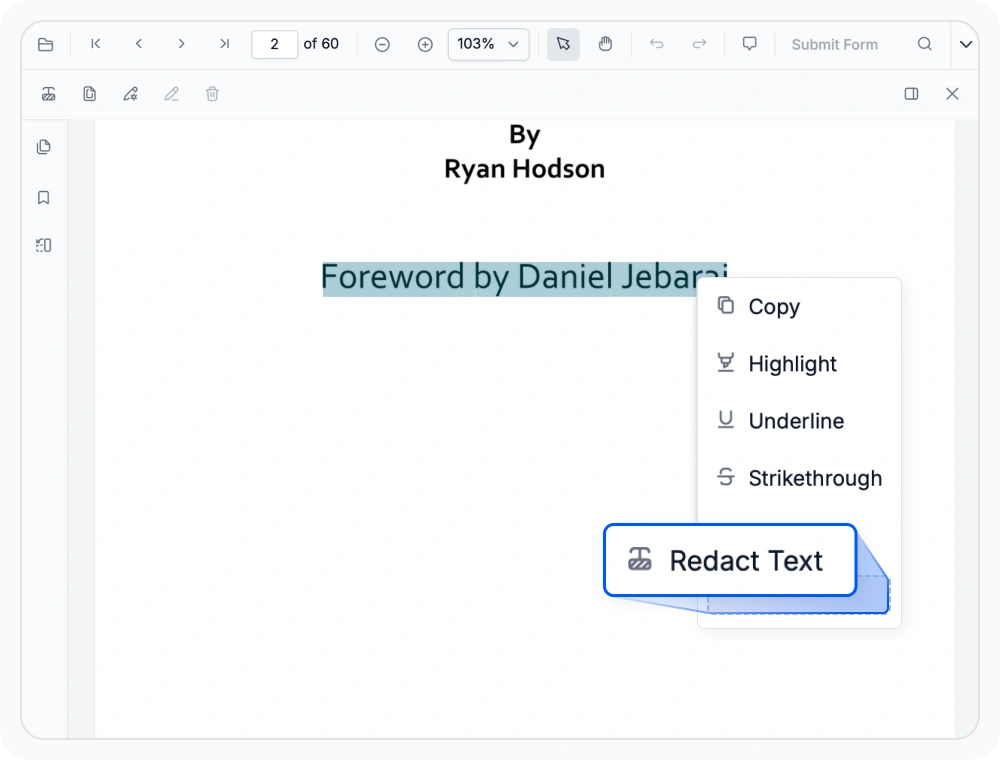The width and height of the screenshot is (1000, 760).
Task: Click Redact Text in the context menu
Action: click(x=730, y=560)
